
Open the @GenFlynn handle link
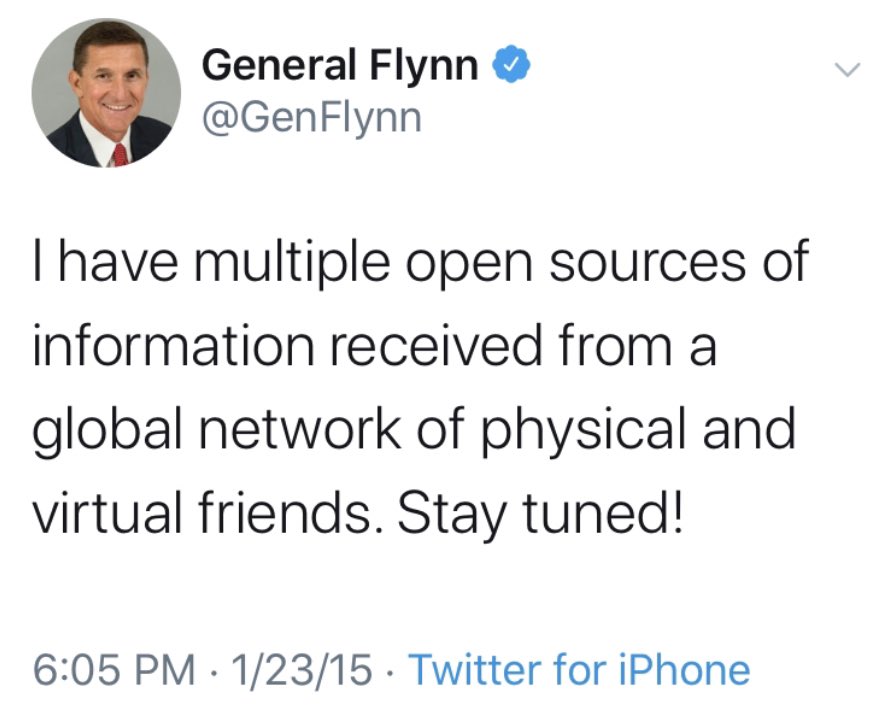coord(311,118)
